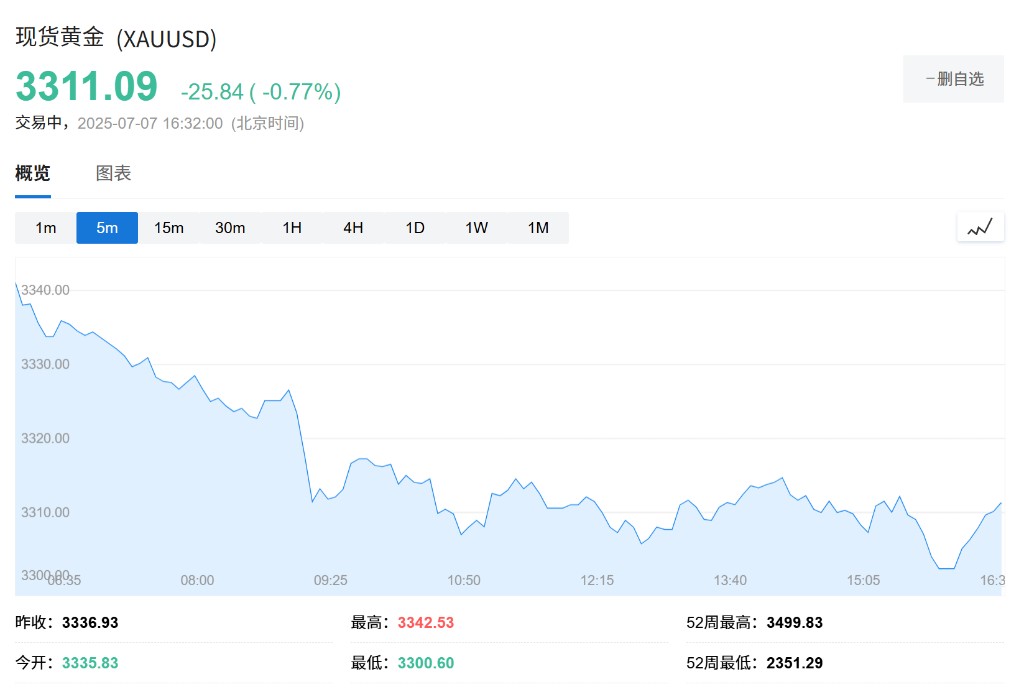Switch chart to 15m interval

[169, 228]
